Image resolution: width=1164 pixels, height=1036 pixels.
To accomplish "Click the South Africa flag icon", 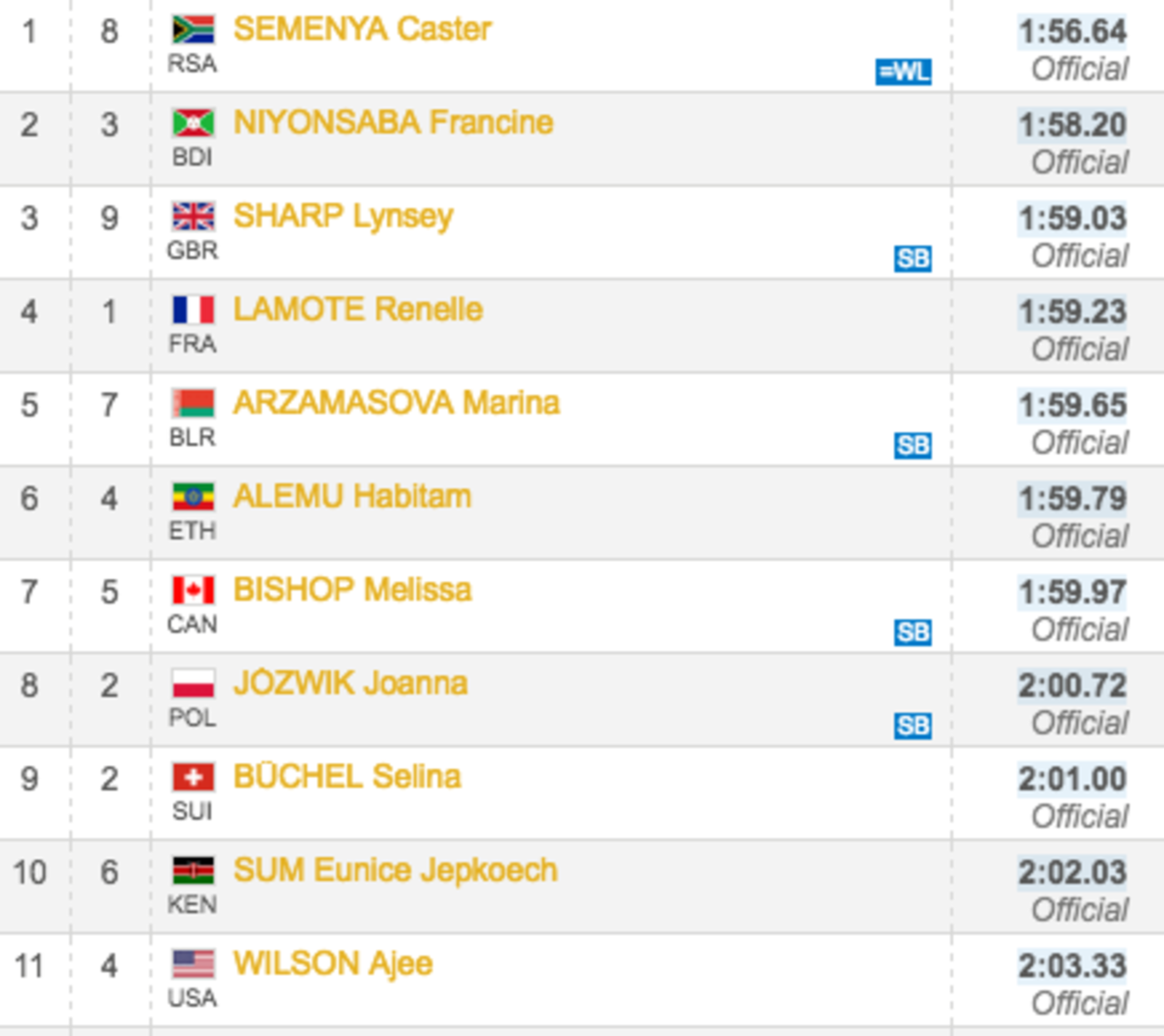I will coord(194,30).
